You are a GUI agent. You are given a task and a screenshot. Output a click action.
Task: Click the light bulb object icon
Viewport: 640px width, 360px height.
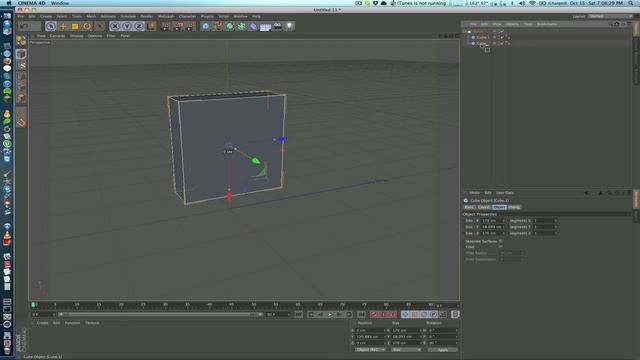tap(289, 27)
